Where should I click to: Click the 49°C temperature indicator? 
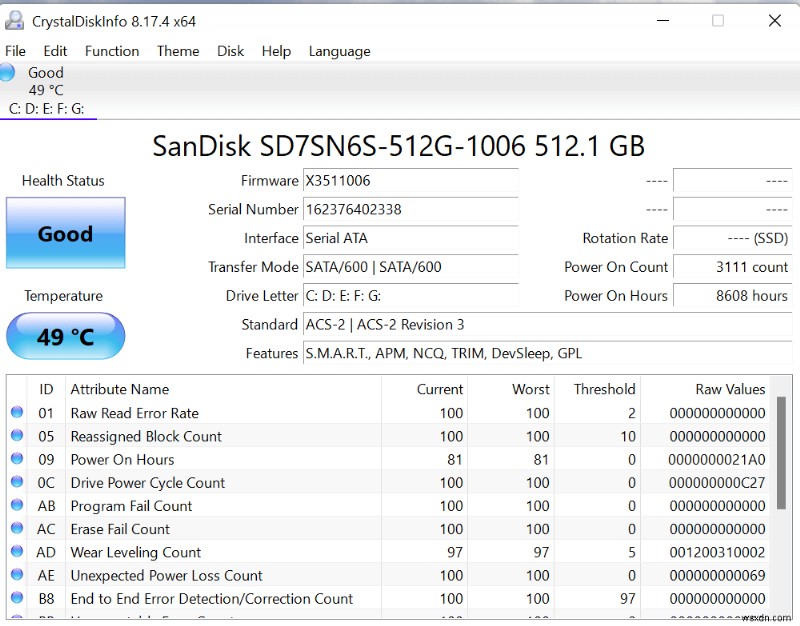pyautogui.click(x=65, y=337)
